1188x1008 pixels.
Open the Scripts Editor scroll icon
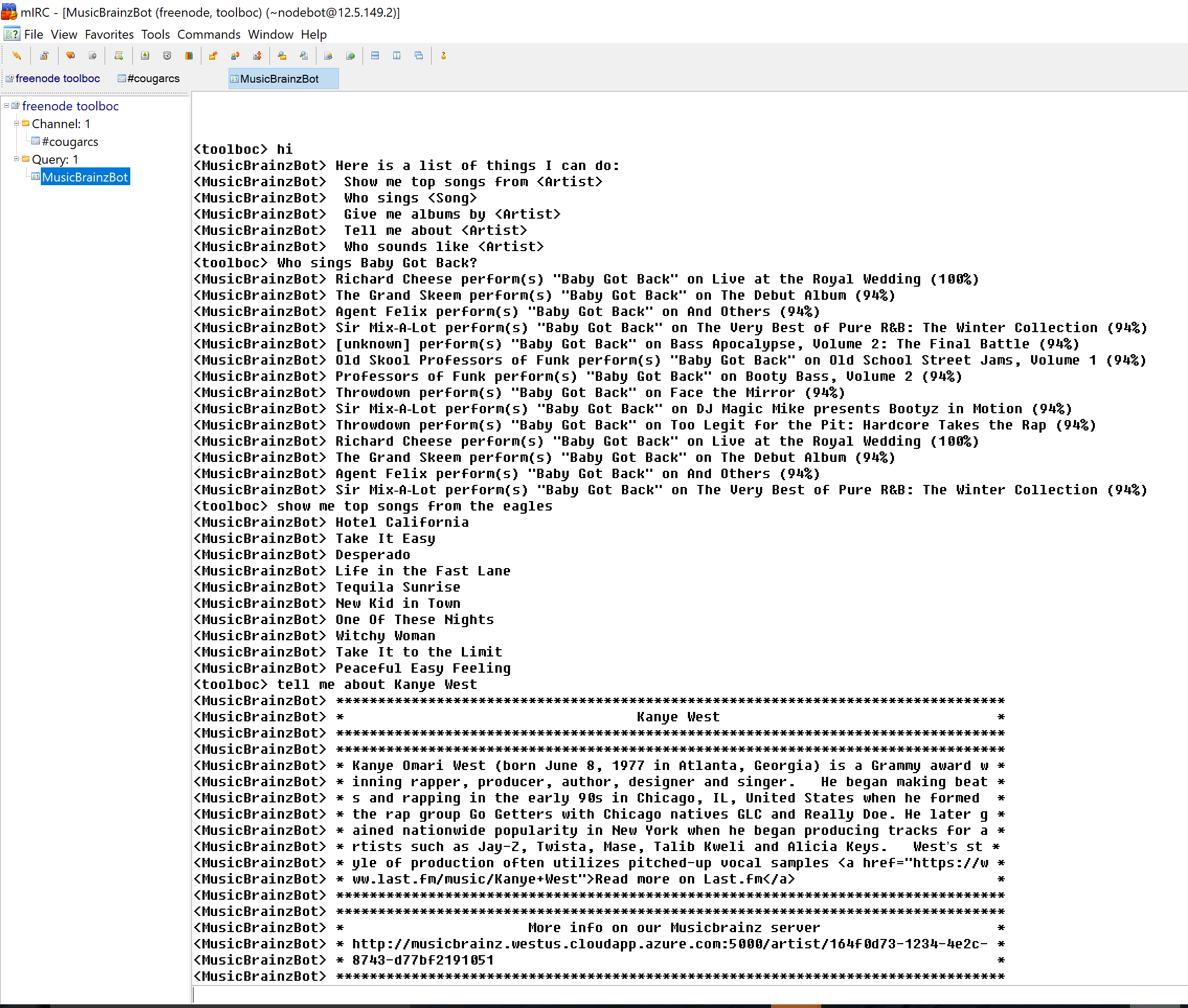(x=119, y=56)
